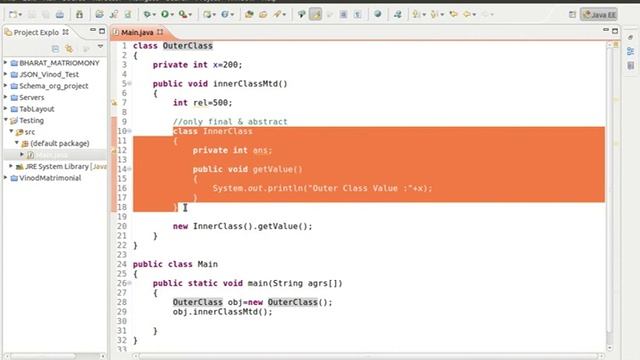Toggle Show Whitespace Characters icon

tap(357, 15)
